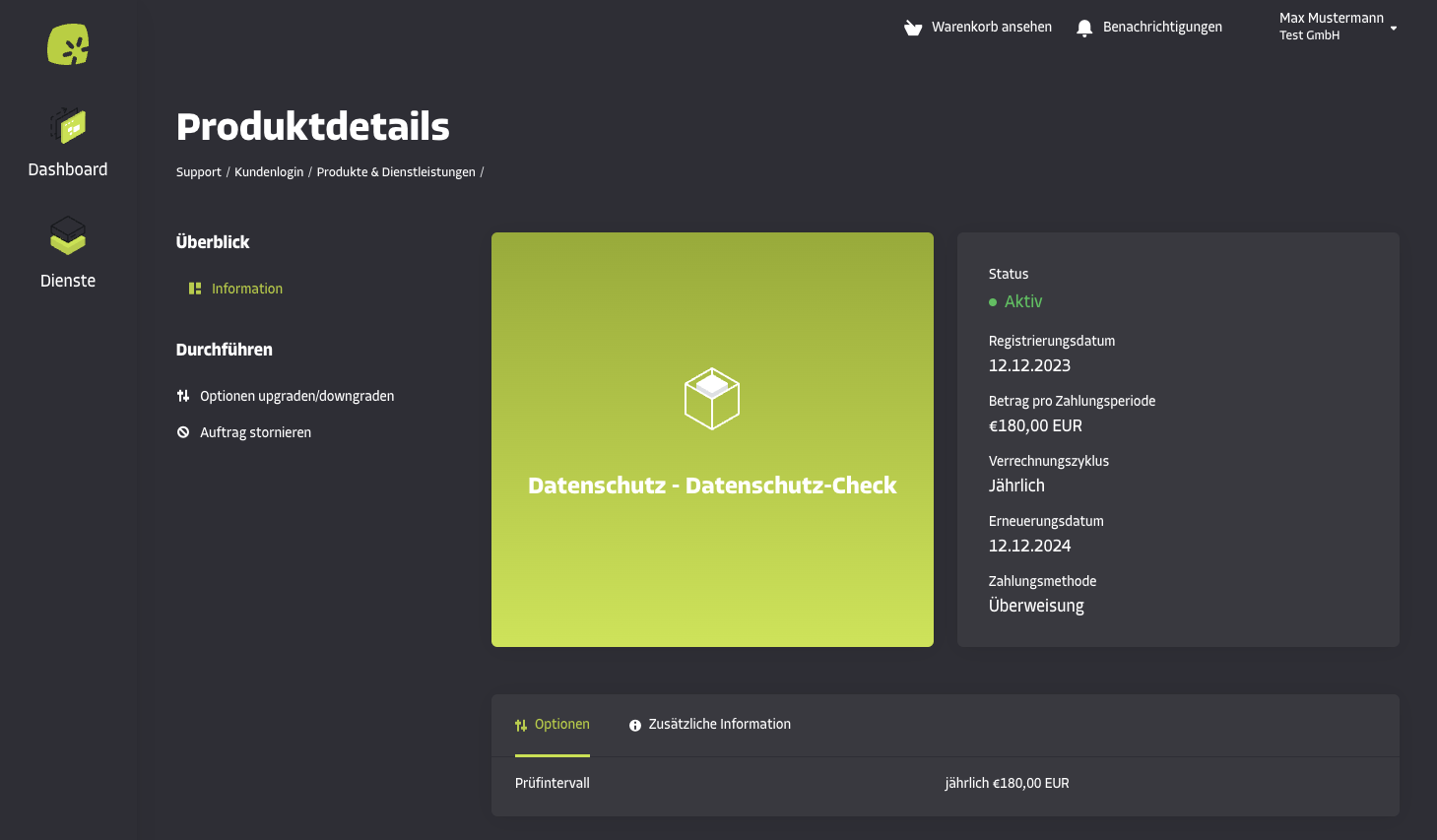Open Benachrichtigungen link
Viewport: 1437px width, 840px height.
pos(1149,28)
